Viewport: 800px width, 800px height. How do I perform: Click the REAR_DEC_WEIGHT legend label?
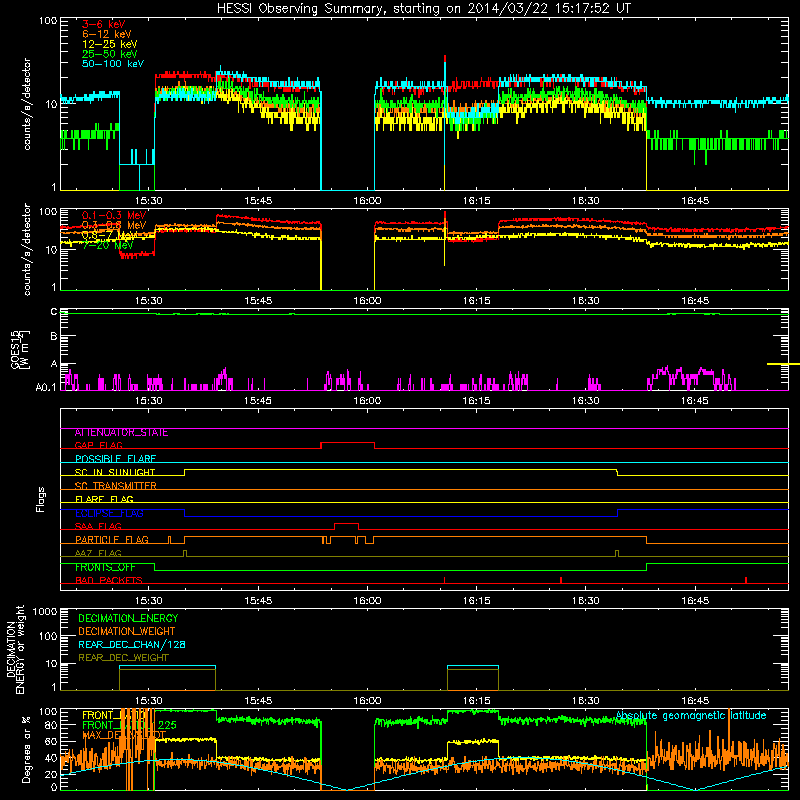point(123,658)
